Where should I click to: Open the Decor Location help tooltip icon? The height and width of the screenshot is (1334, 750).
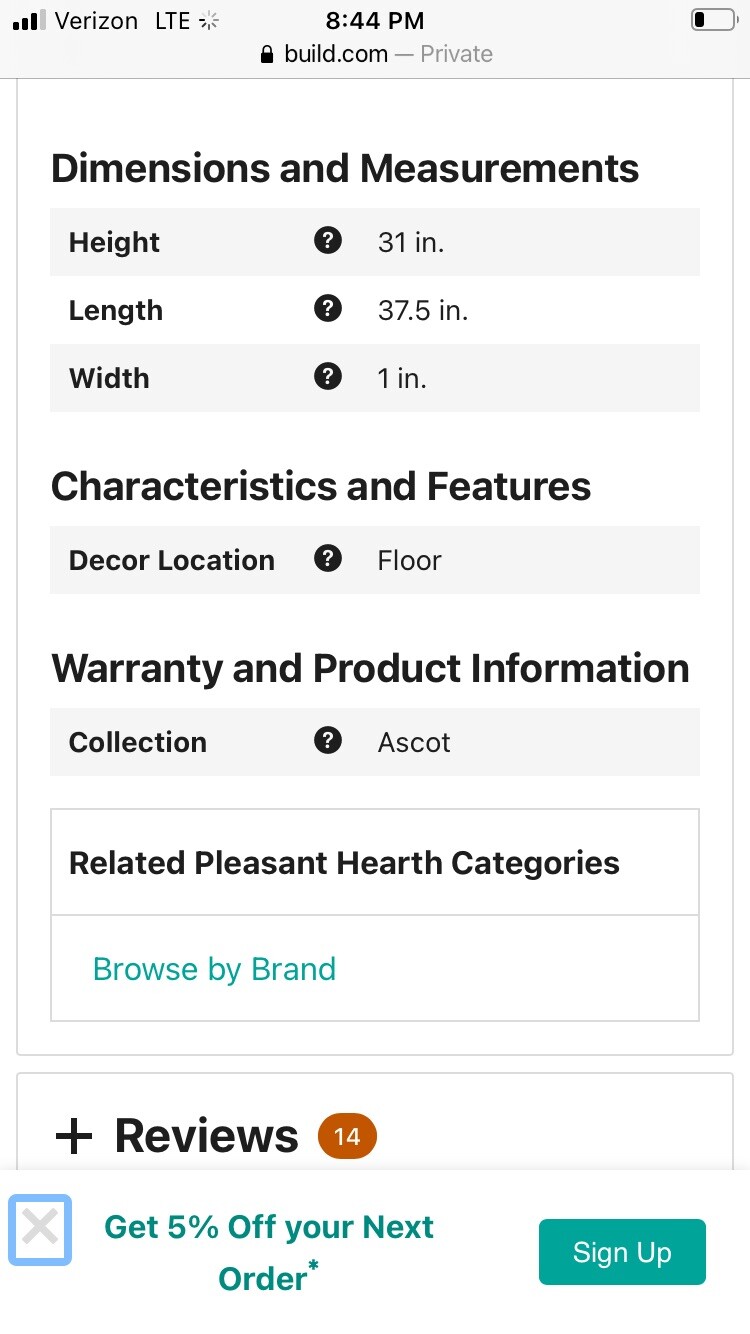pyautogui.click(x=328, y=559)
